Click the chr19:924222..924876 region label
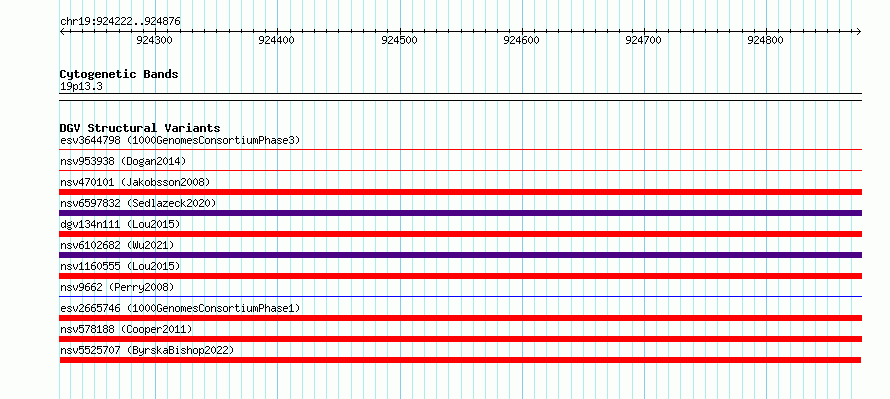This screenshot has width=890, height=399. [x=120, y=21]
